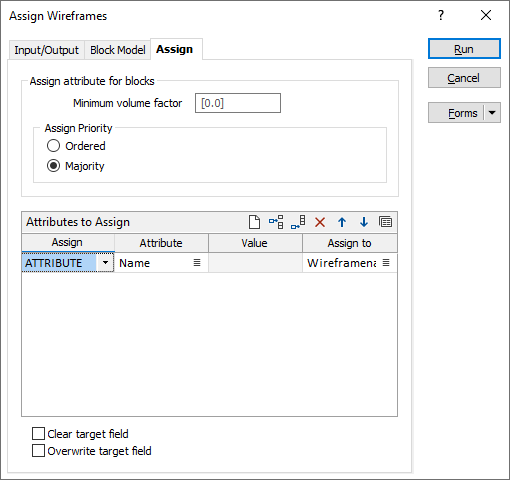
Task: Click the Cancel button
Action: point(464,78)
